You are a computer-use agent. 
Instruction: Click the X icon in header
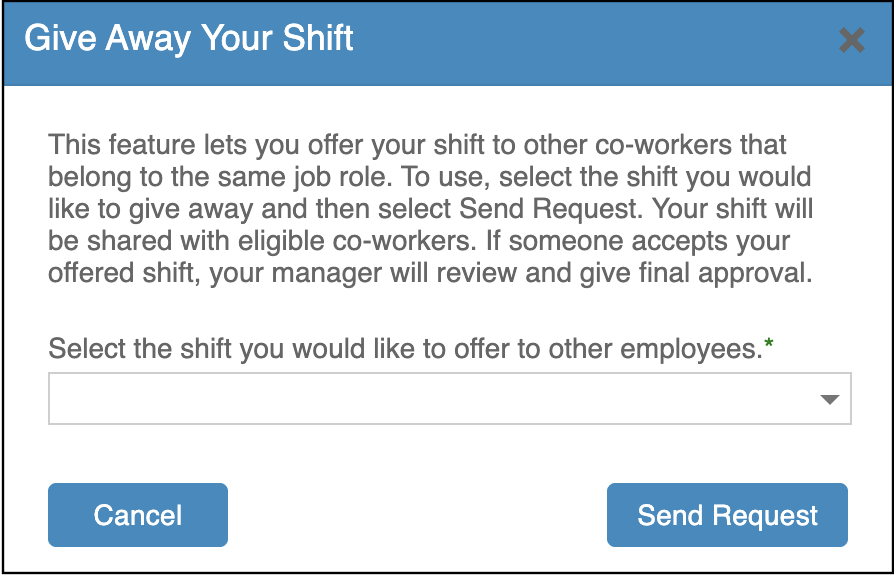coord(851,41)
